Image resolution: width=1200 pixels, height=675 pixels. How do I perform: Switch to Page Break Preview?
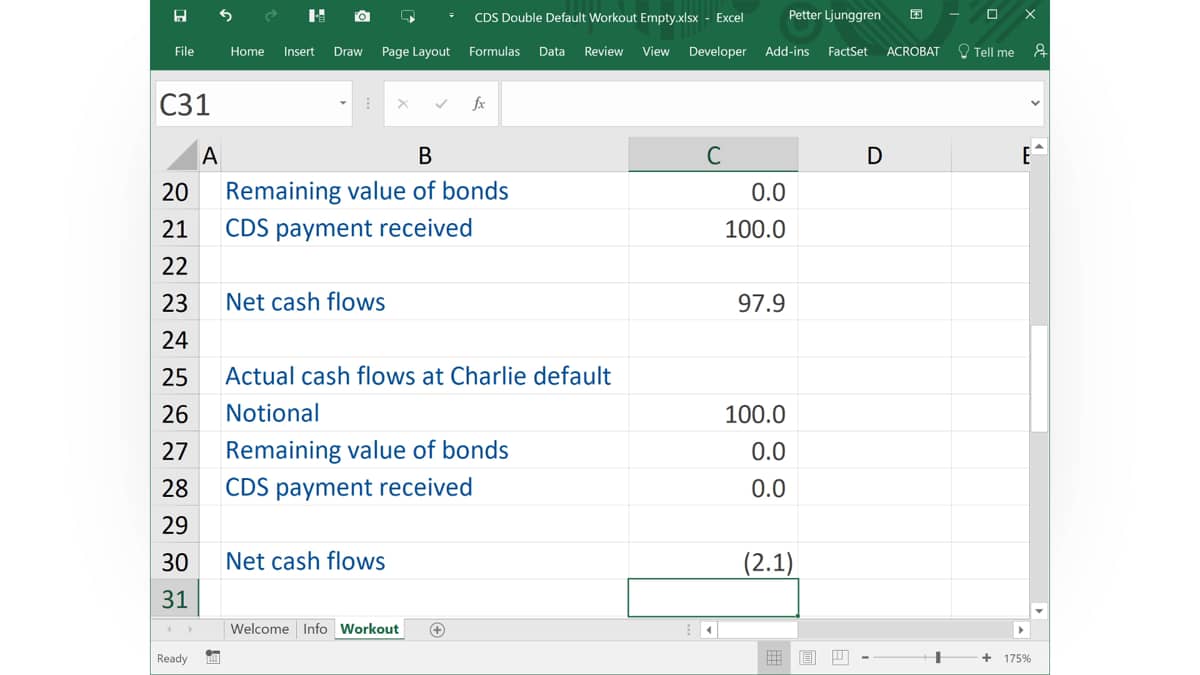click(840, 658)
